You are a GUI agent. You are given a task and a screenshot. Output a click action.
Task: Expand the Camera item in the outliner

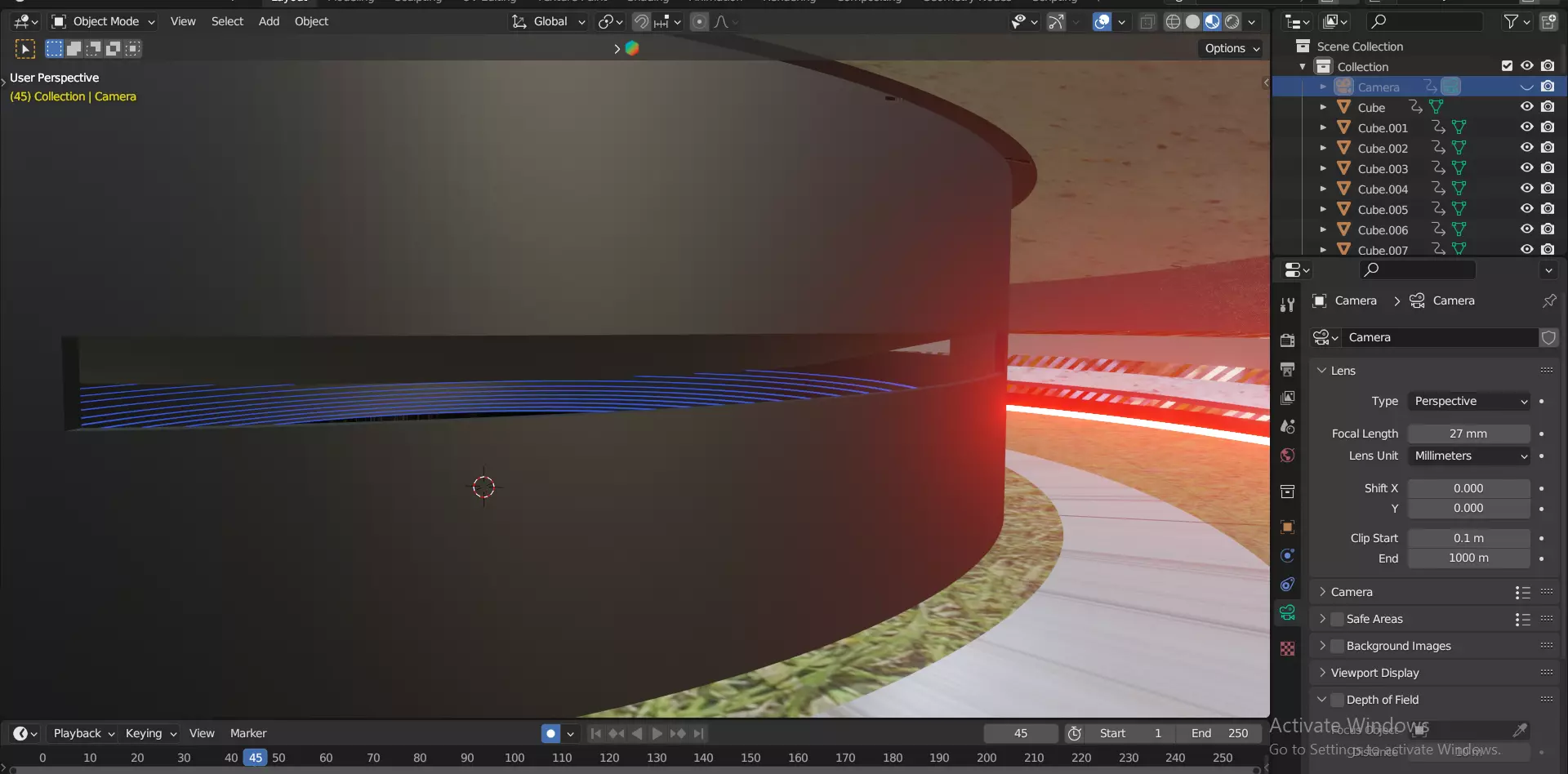point(1323,87)
